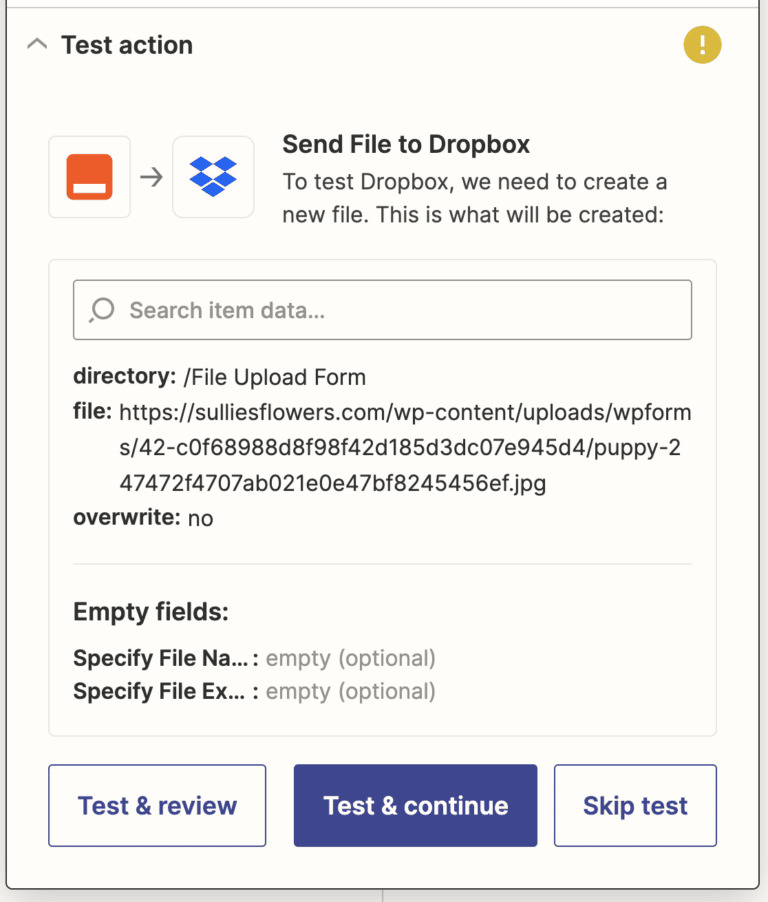768x902 pixels.
Task: Click the Test action title label
Action: click(x=127, y=45)
